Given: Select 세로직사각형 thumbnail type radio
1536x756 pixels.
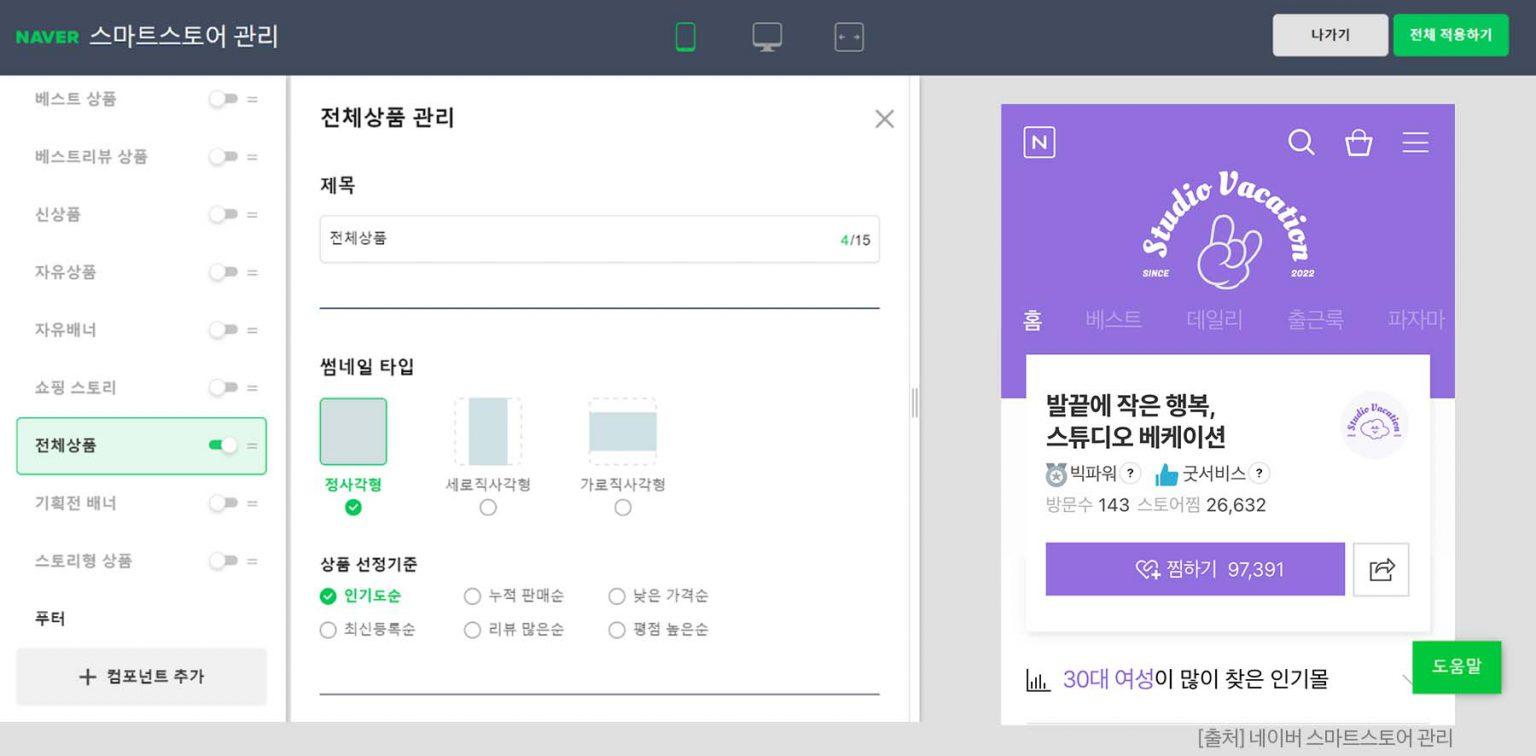Looking at the screenshot, I should click(488, 507).
